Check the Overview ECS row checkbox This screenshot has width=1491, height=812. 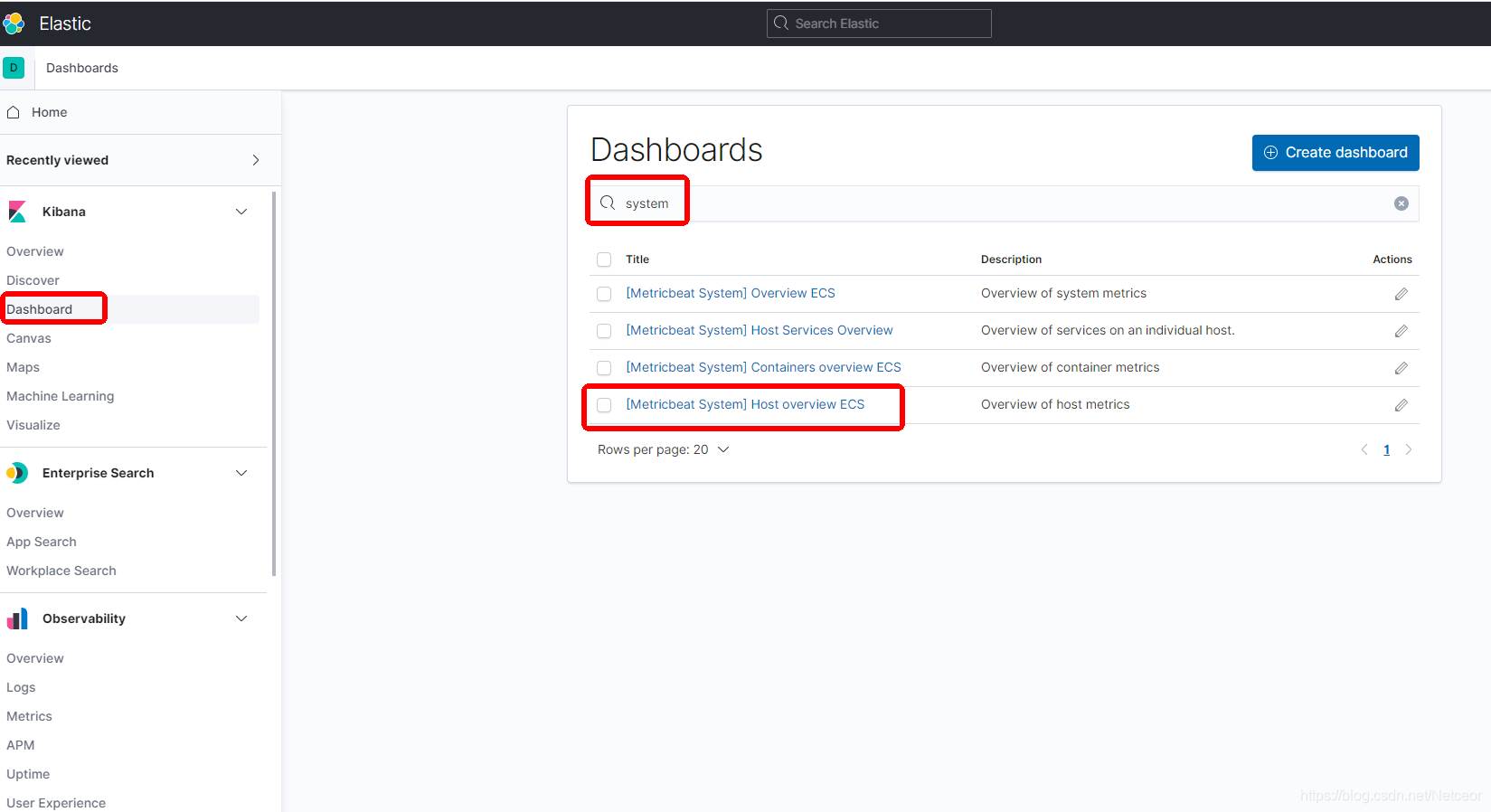click(x=604, y=294)
